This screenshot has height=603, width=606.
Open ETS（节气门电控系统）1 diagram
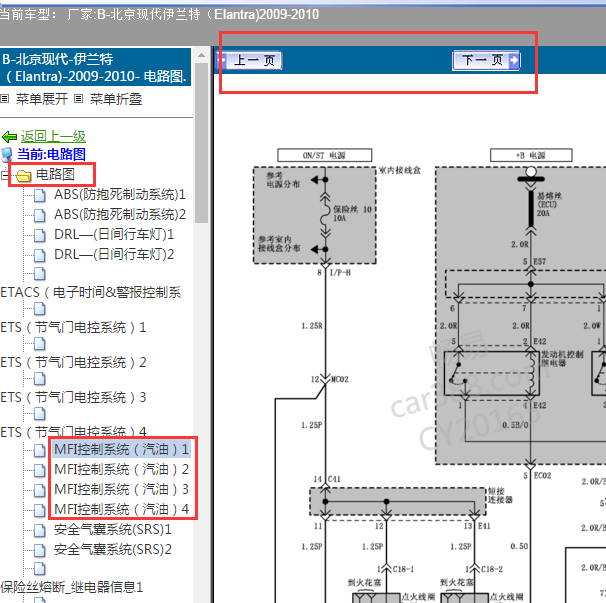pos(73,327)
